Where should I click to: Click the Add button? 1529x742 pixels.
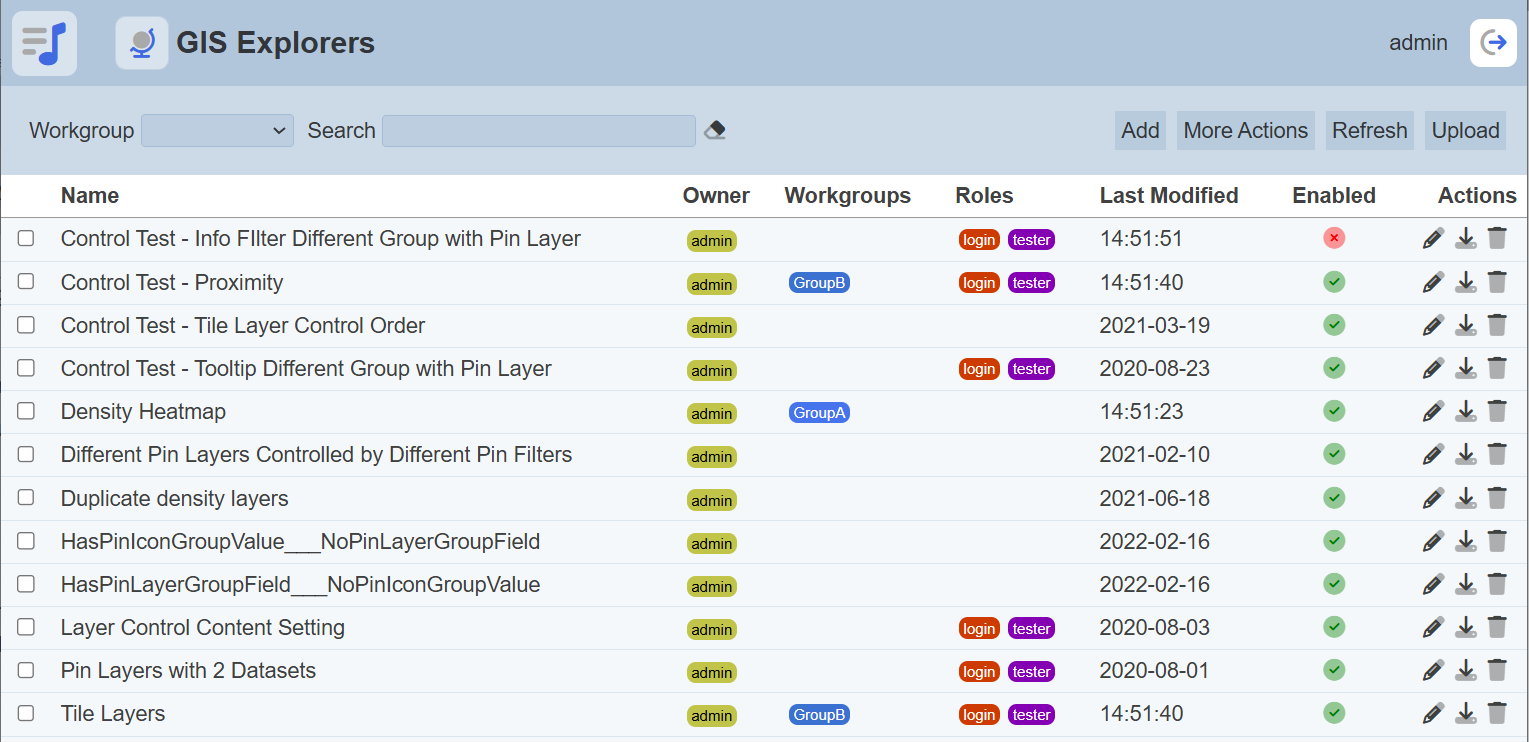pos(1140,130)
